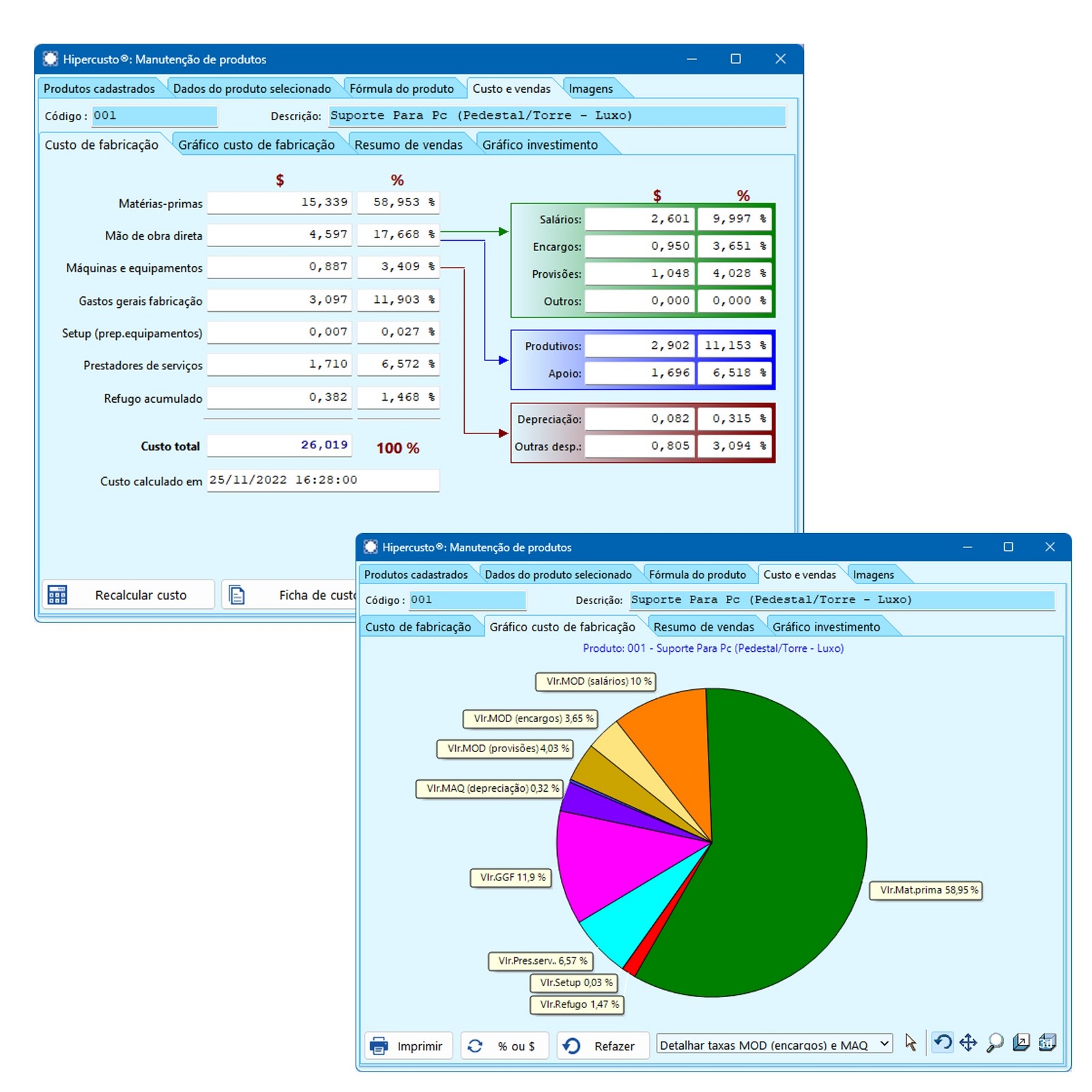Select the arrow pointer tool in chart toolbar
The width and height of the screenshot is (1092, 1092).
(910, 1042)
